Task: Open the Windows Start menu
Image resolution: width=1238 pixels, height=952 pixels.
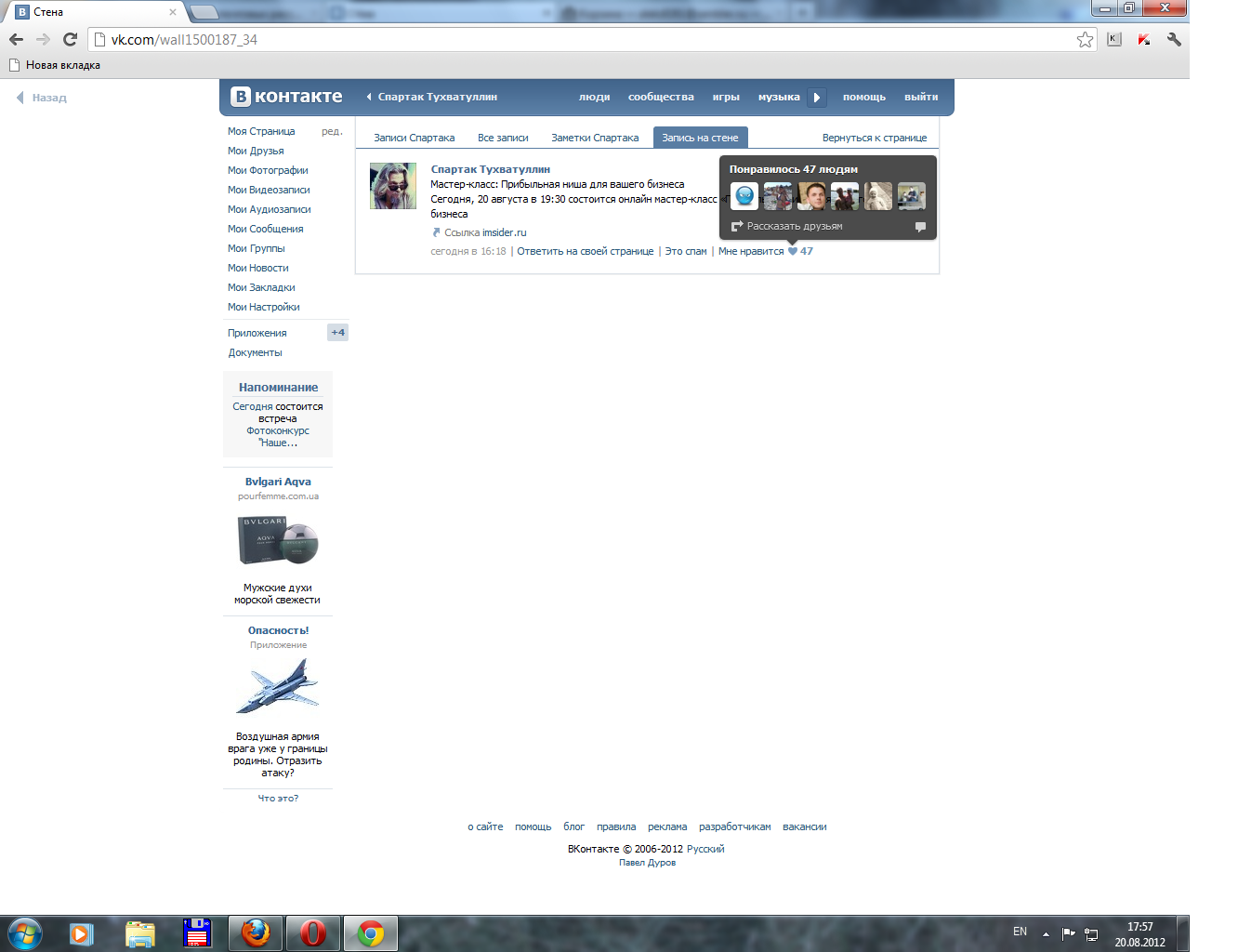Action: pyautogui.click(x=25, y=932)
